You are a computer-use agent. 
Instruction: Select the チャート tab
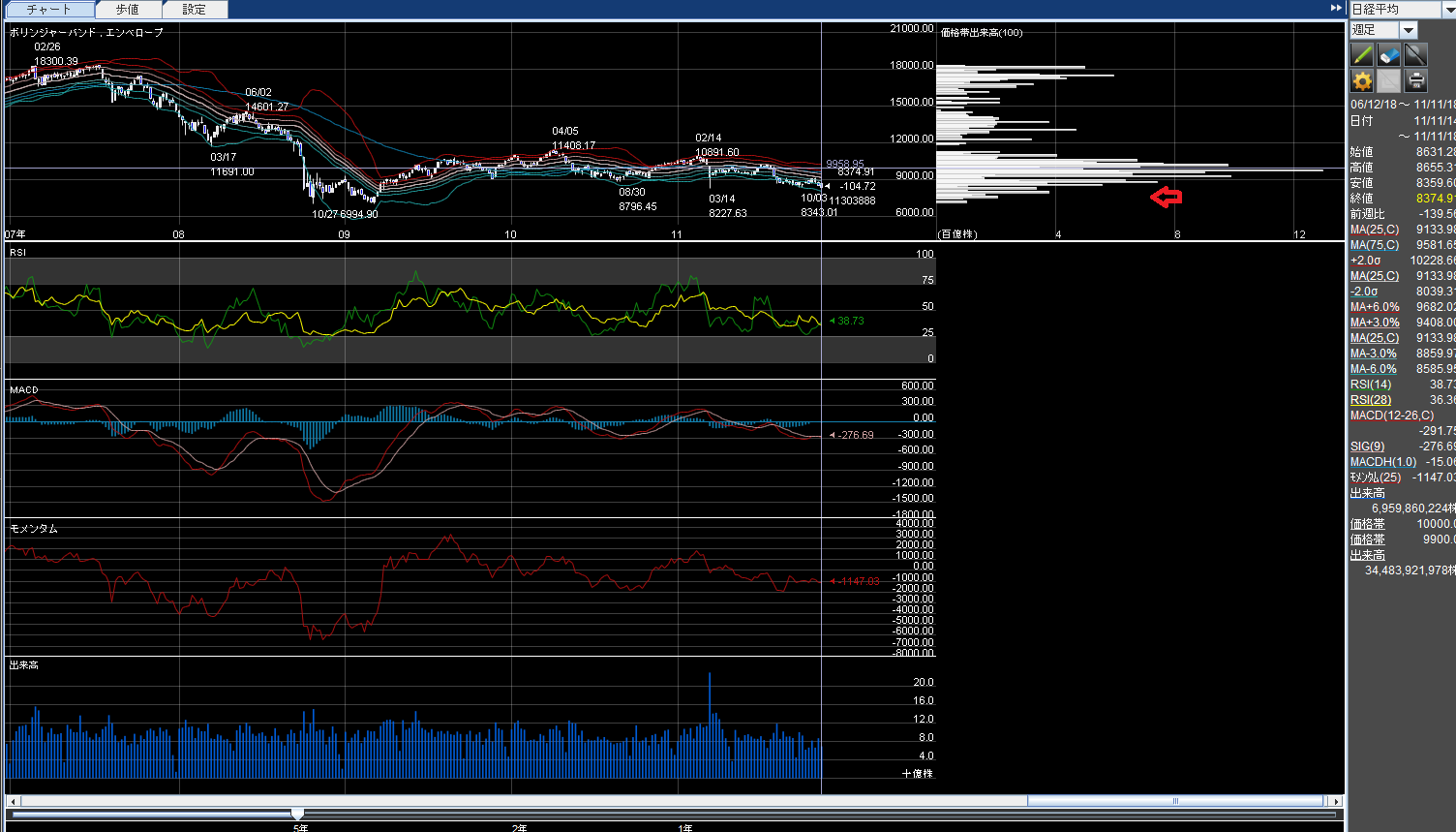point(49,10)
